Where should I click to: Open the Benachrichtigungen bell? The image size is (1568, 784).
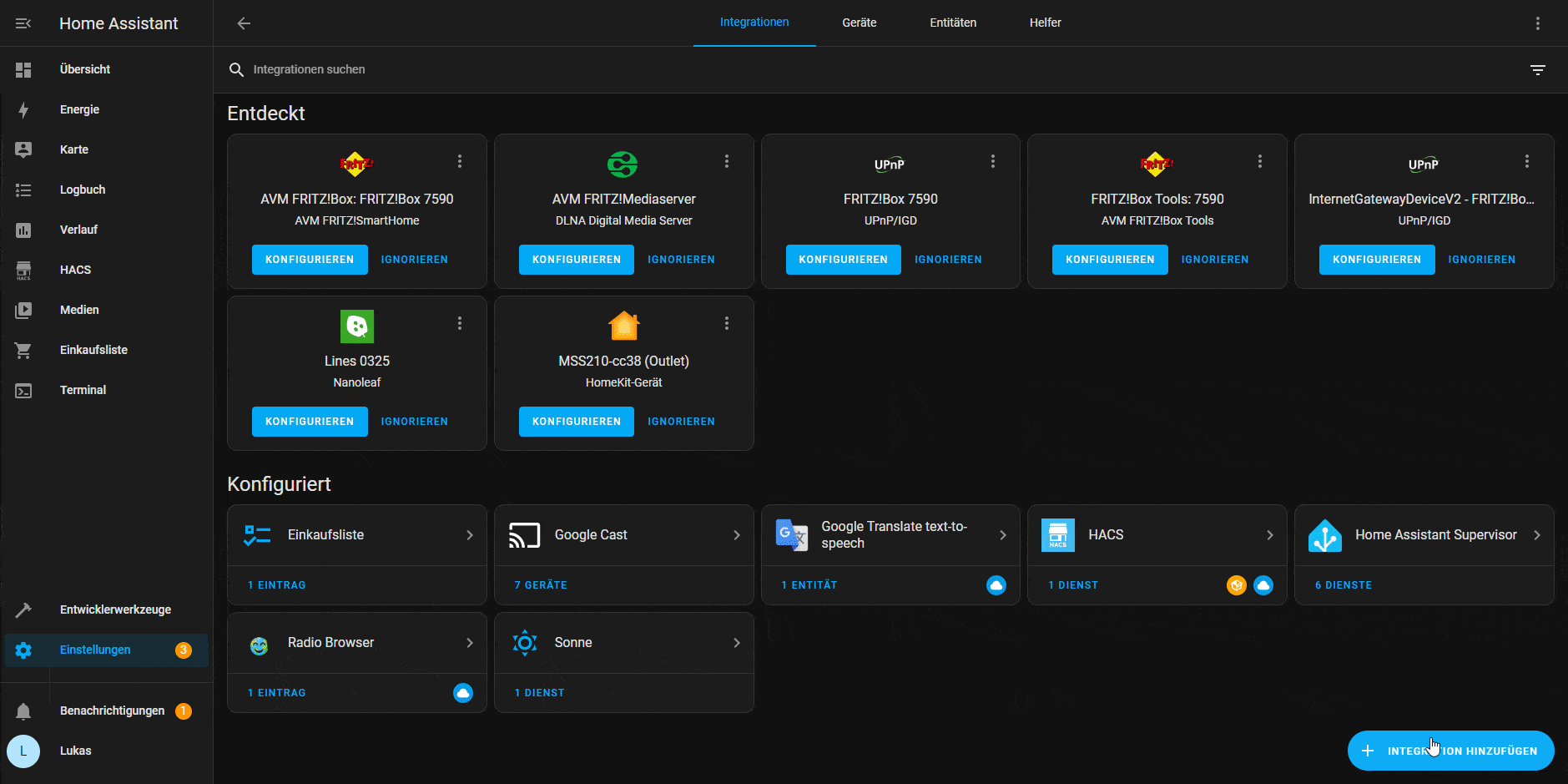coord(23,711)
